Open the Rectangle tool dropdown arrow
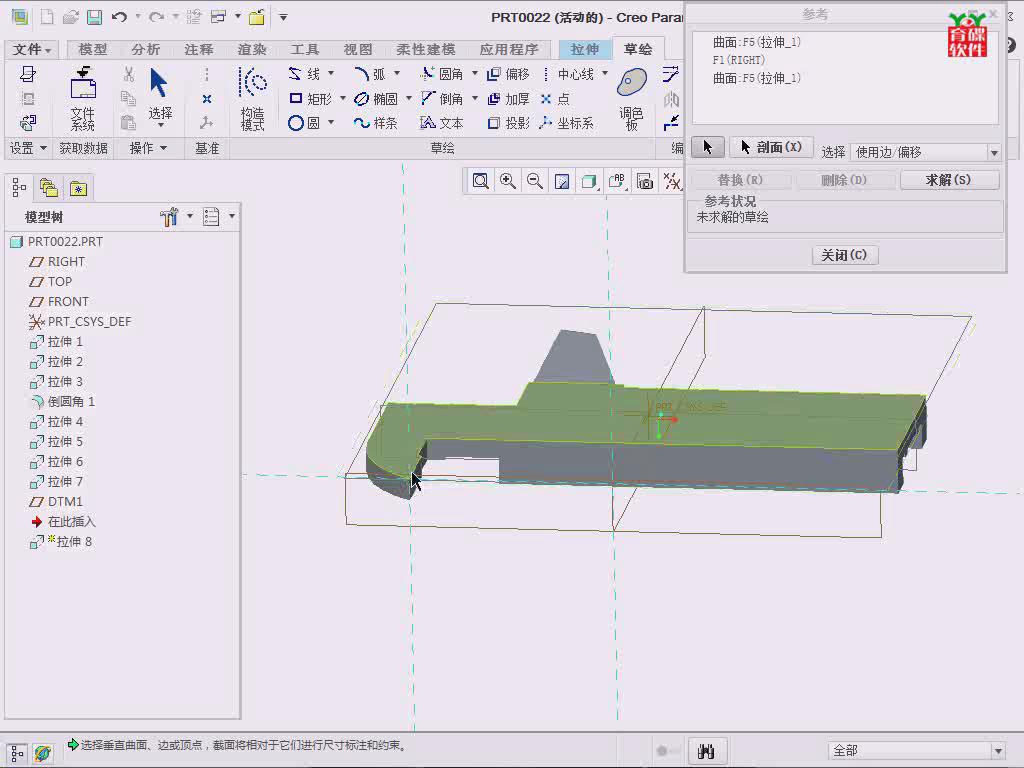 [343, 98]
